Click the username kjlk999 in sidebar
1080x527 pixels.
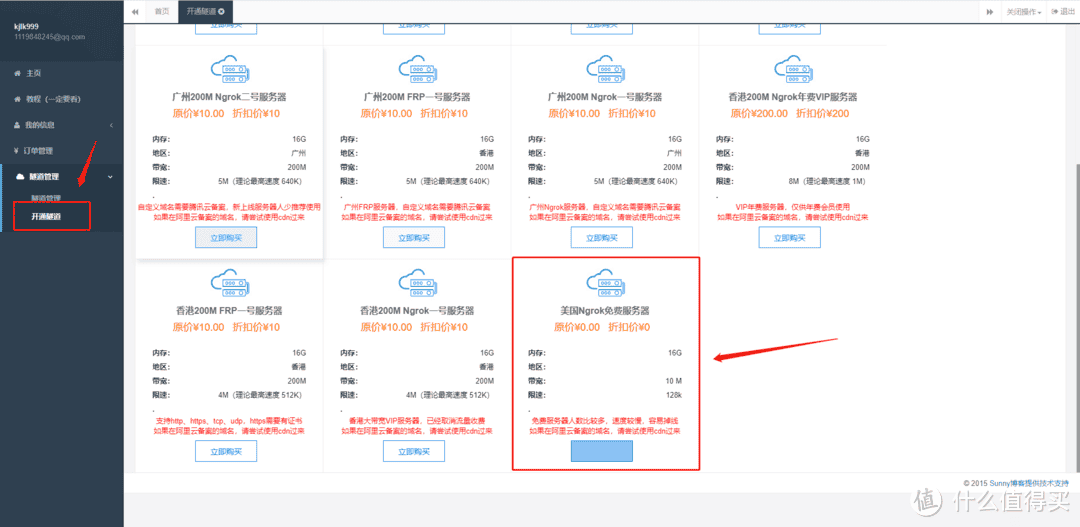[x=27, y=27]
